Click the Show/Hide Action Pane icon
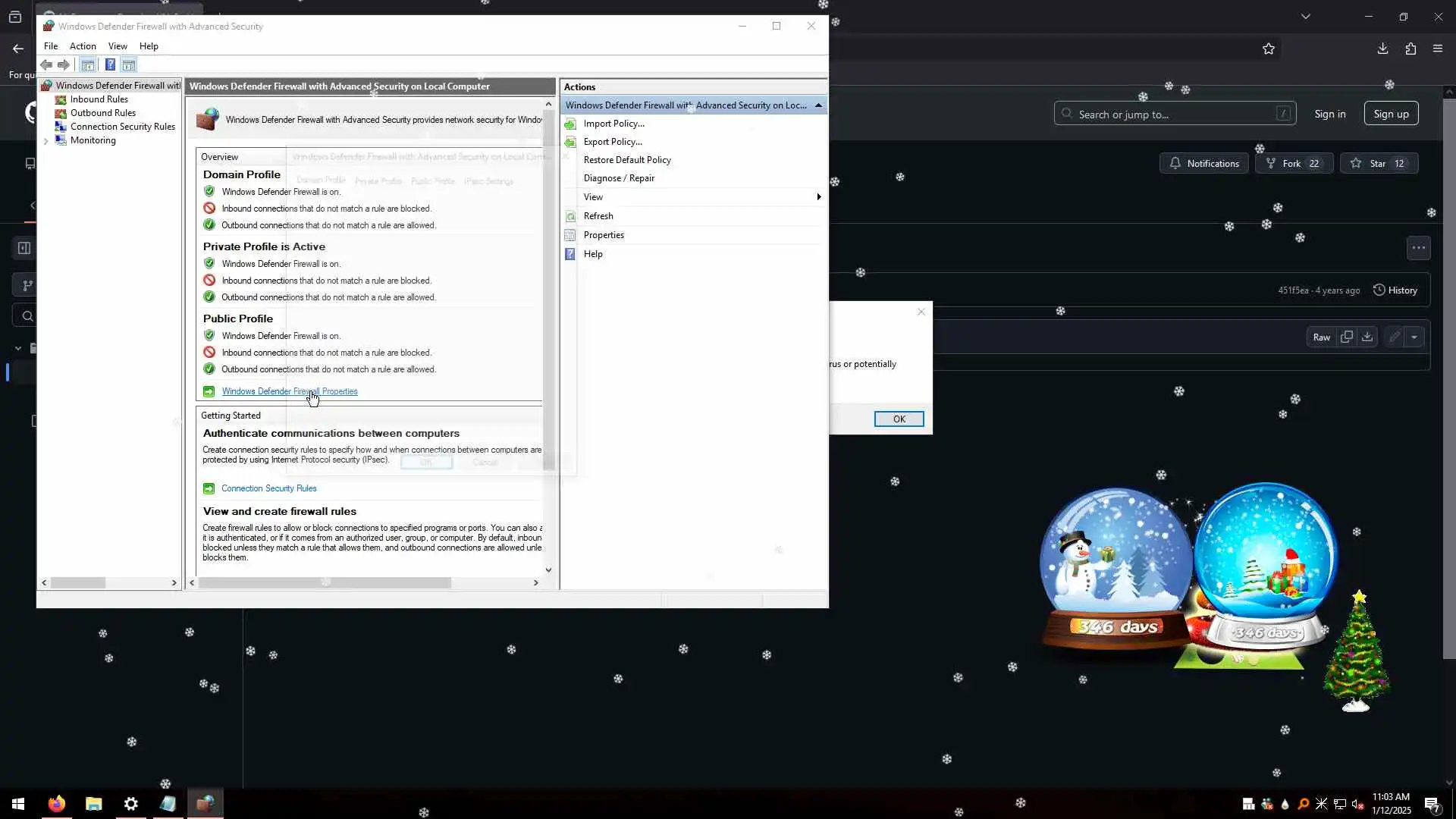 tap(129, 65)
